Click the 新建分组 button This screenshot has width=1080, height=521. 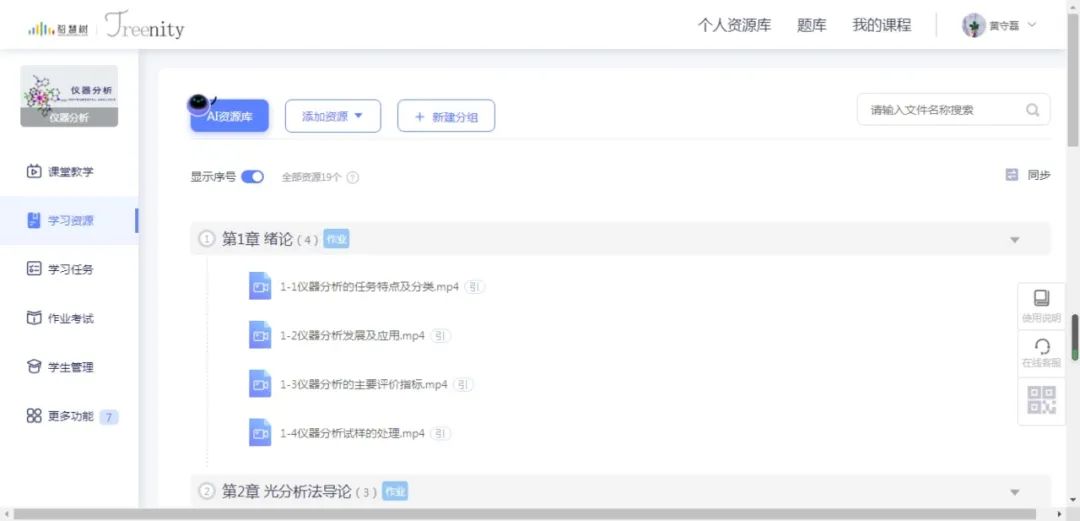point(446,116)
